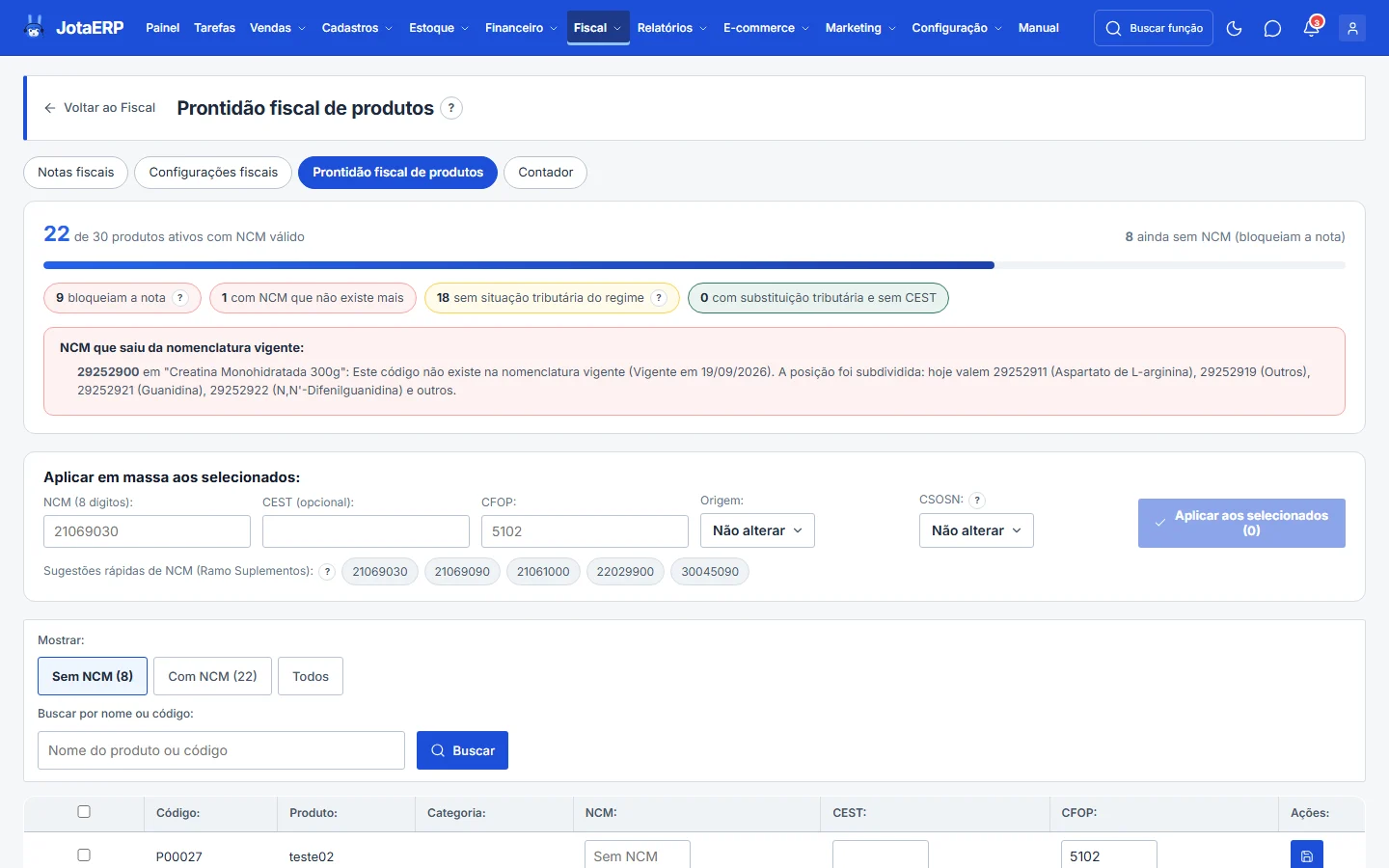Image resolution: width=1389 pixels, height=868 pixels.
Task: Click help icon next to CSOSN label
Action: [977, 500]
